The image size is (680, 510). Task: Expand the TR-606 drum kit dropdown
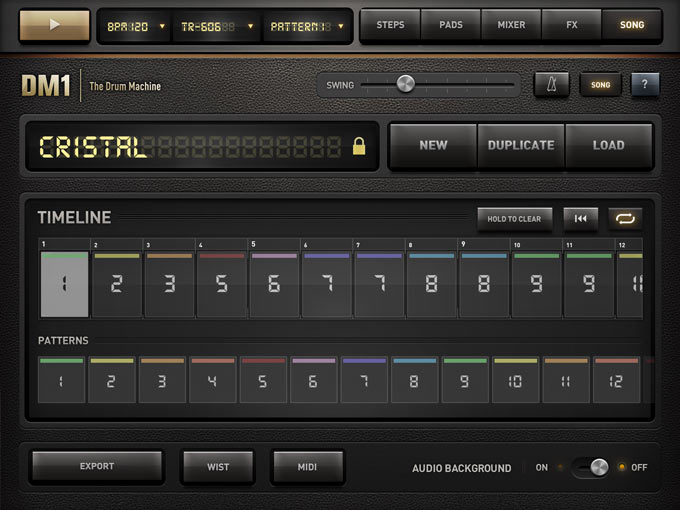217,26
